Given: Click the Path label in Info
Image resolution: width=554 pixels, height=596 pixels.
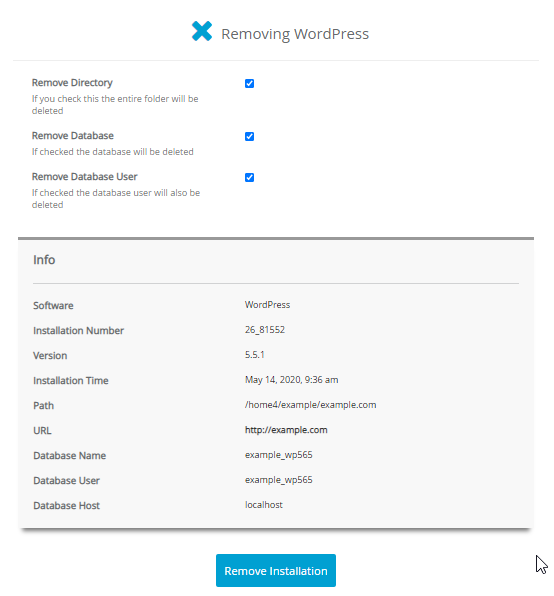Looking at the screenshot, I should coord(43,406).
